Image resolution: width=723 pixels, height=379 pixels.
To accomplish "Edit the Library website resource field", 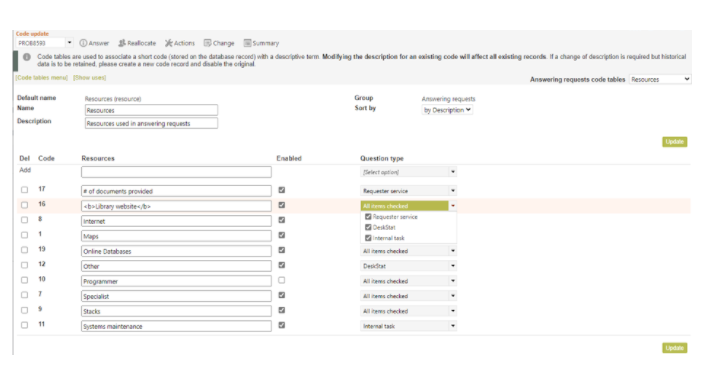I will [176, 206].
